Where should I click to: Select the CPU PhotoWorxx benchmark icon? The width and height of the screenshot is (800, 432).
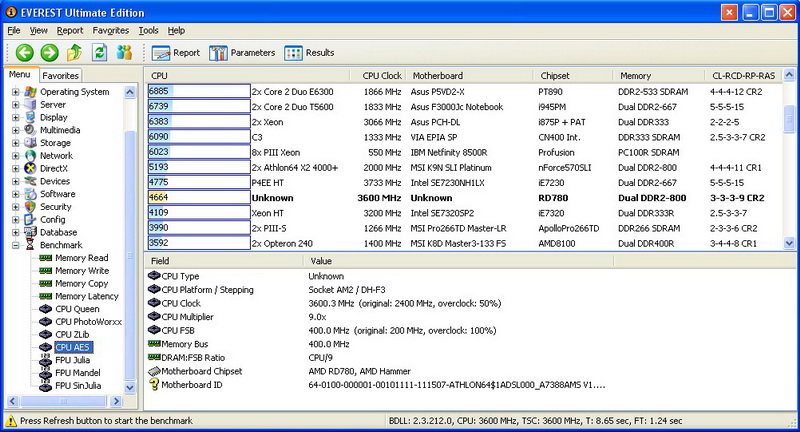[x=45, y=321]
